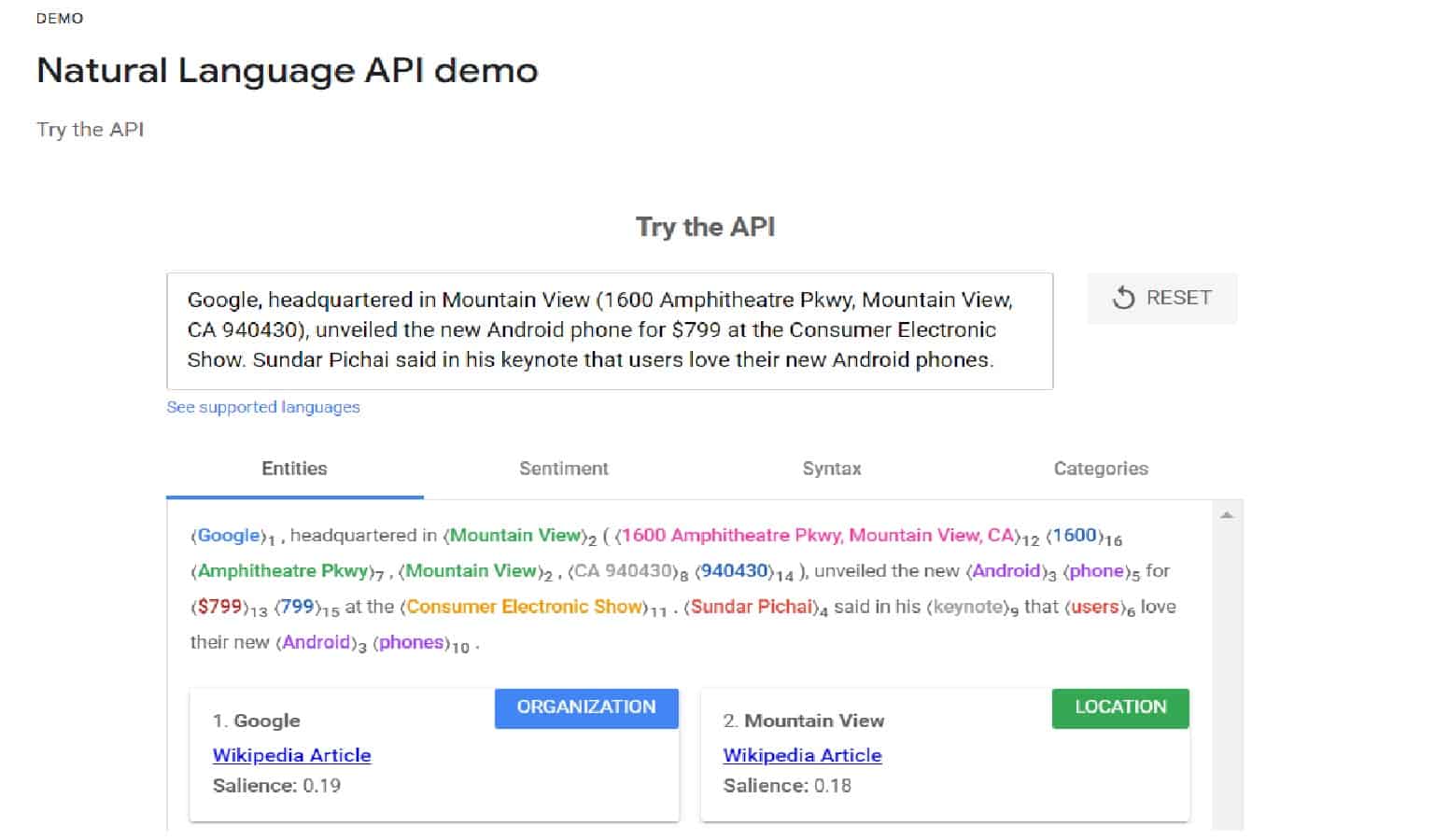The height and width of the screenshot is (840, 1449).
Task: Click the reset refresh icon
Action: 1122,298
